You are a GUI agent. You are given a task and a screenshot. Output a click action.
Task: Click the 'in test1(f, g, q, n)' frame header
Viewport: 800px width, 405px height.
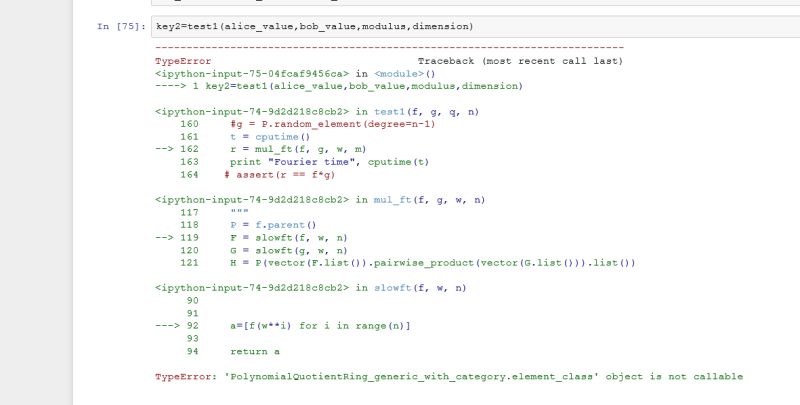click(317, 112)
